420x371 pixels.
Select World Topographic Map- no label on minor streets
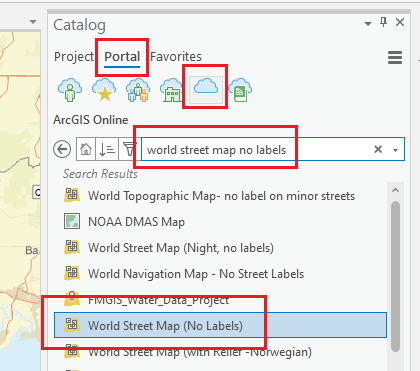(x=220, y=196)
